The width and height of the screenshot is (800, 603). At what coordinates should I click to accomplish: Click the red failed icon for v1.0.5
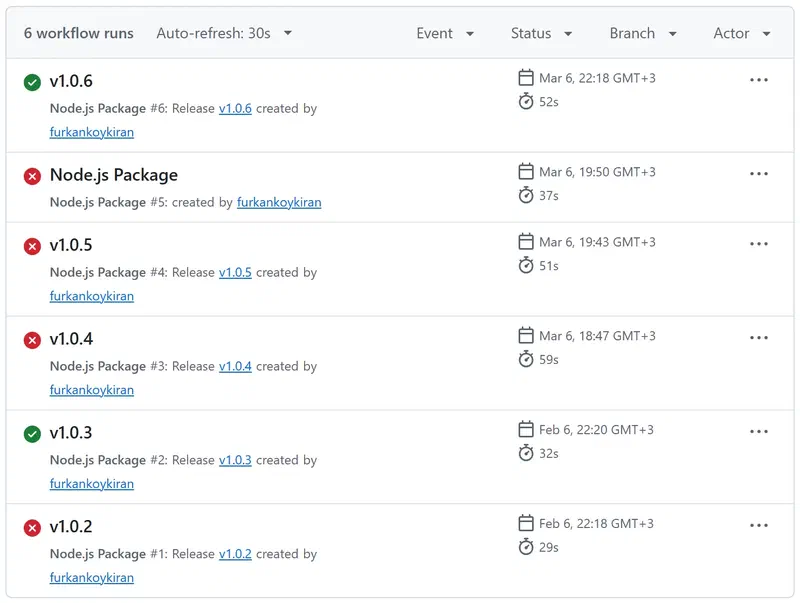tap(32, 246)
